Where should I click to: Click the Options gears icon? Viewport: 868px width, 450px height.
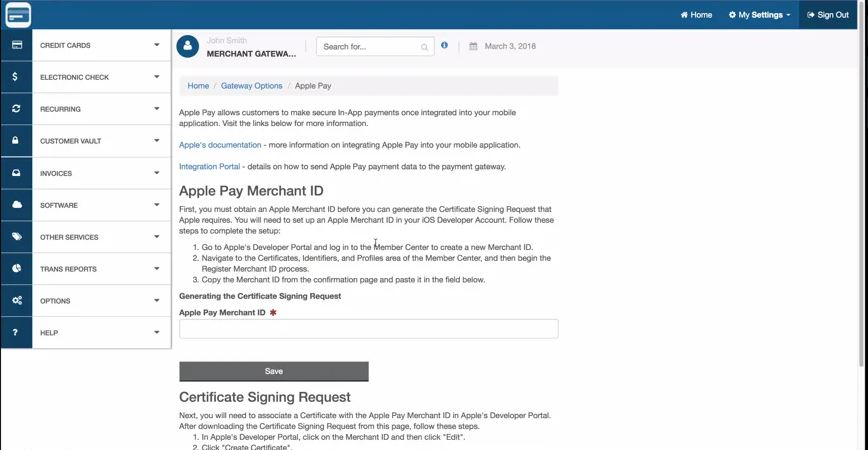(16, 301)
